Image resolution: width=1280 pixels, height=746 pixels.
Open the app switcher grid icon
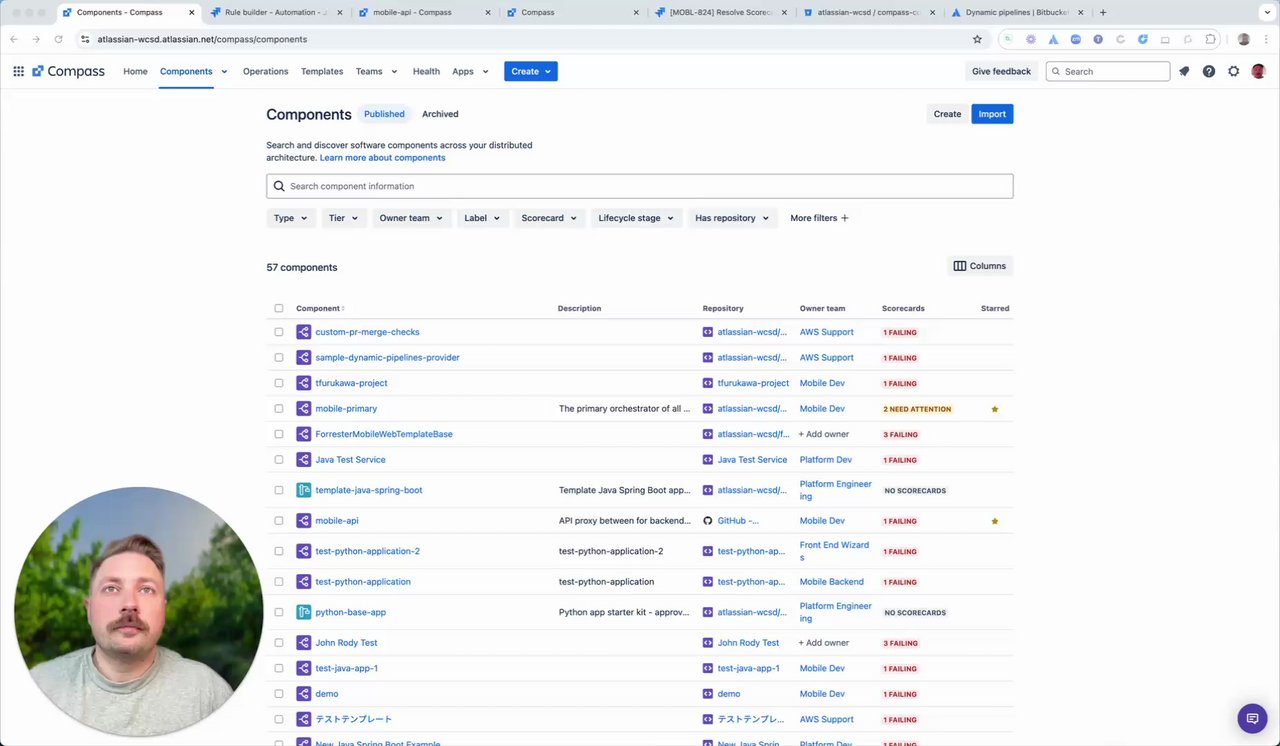18,71
